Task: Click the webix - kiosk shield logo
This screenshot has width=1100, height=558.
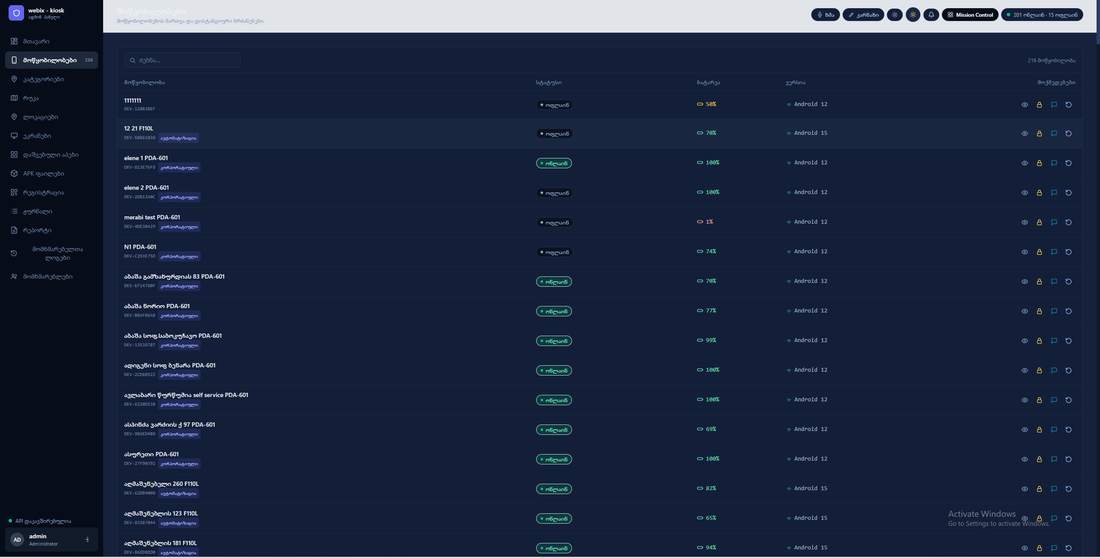Action: click(x=16, y=13)
